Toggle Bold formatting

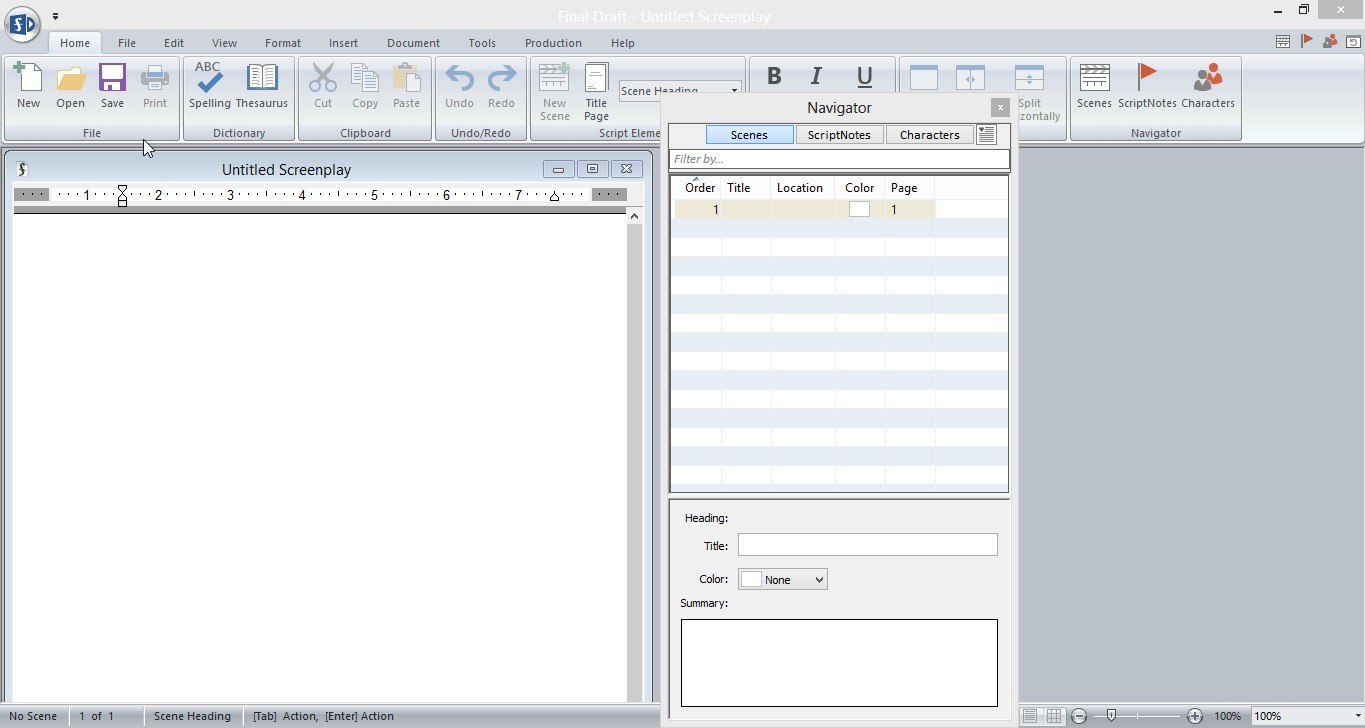(x=773, y=77)
